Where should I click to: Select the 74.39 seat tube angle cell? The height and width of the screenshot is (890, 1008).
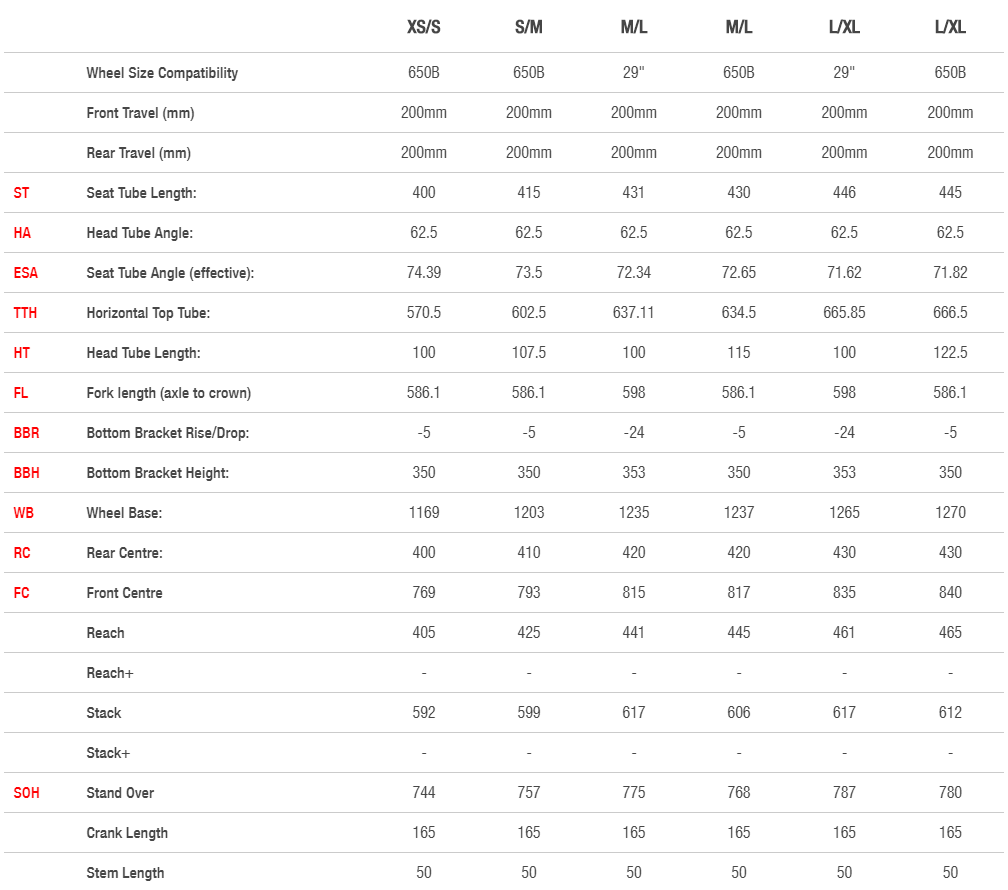[424, 273]
